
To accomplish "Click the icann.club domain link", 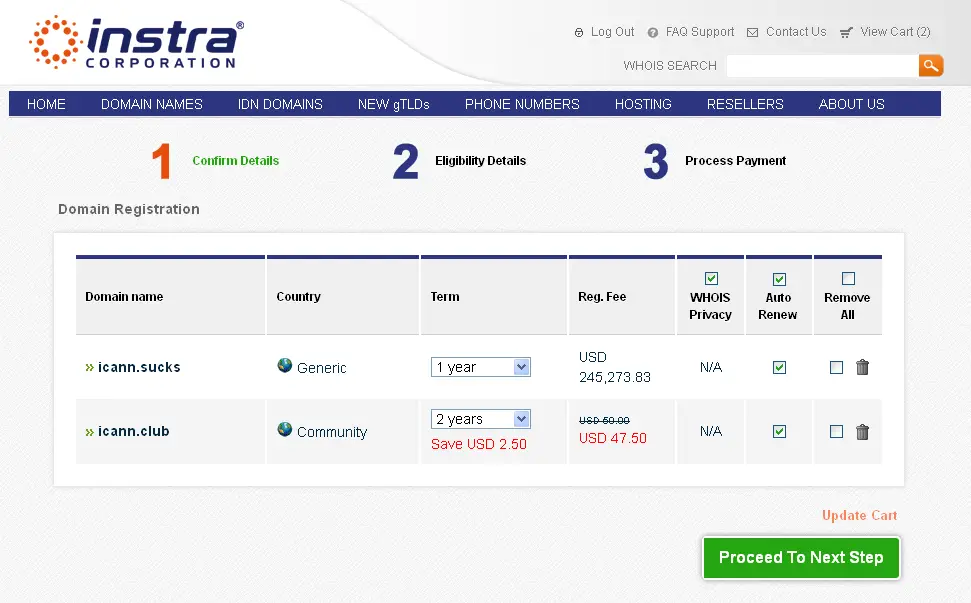I will [134, 432].
